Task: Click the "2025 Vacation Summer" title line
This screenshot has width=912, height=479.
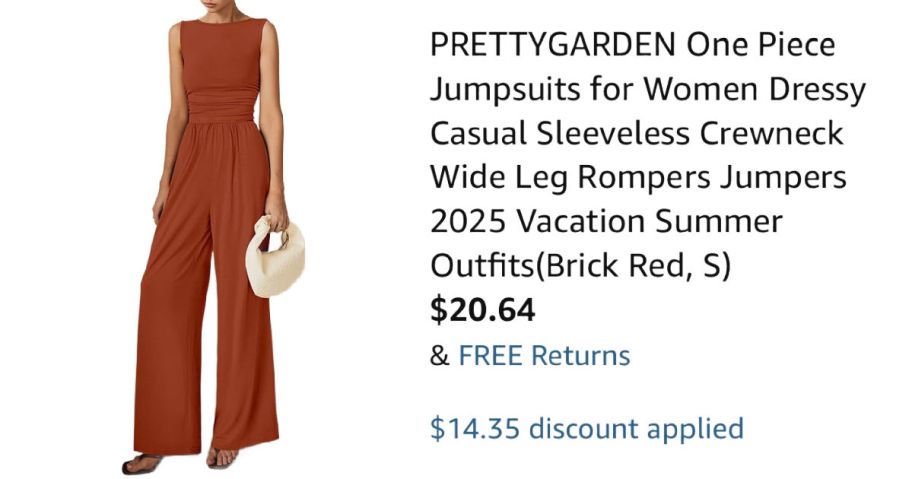Action: (x=606, y=222)
